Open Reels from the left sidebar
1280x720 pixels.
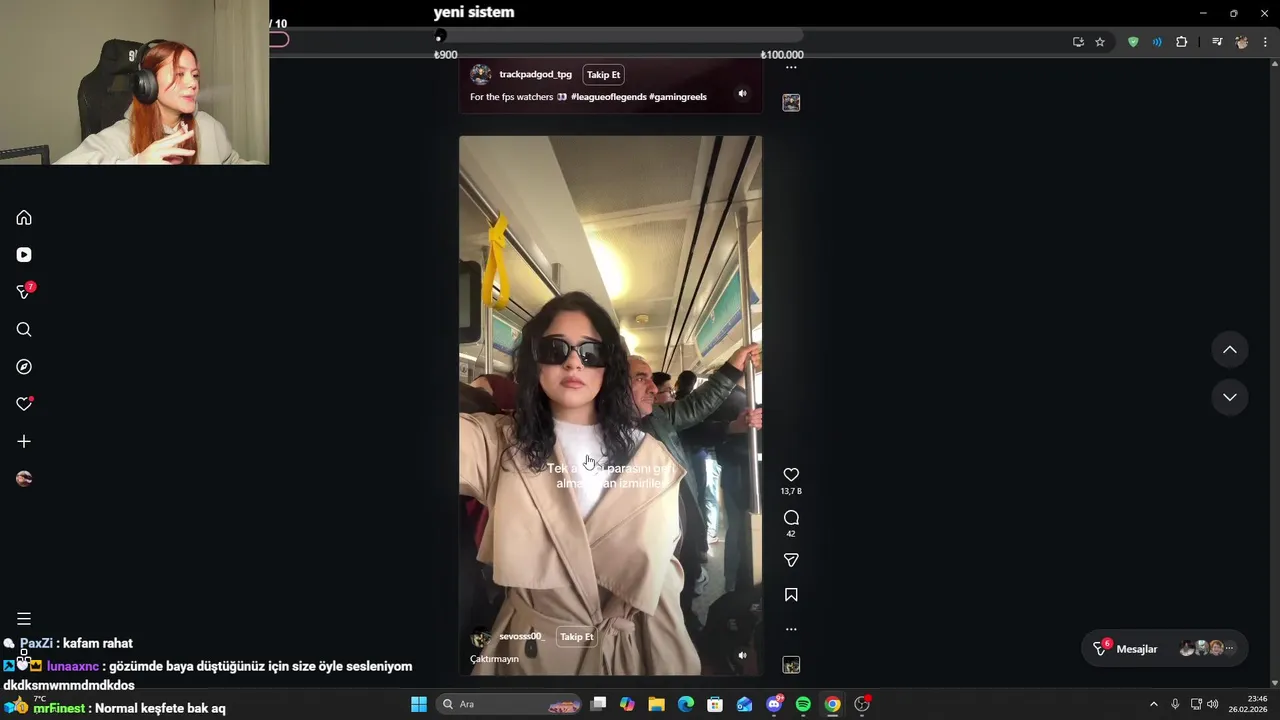pyautogui.click(x=24, y=255)
